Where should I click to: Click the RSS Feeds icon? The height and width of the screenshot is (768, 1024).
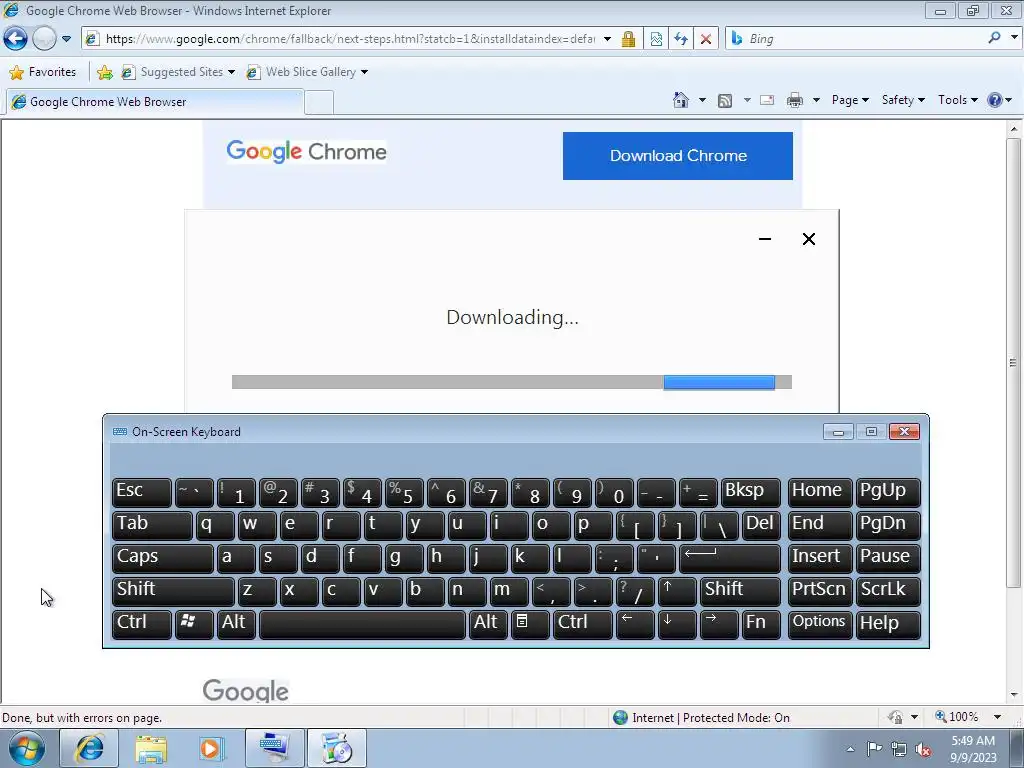point(725,101)
